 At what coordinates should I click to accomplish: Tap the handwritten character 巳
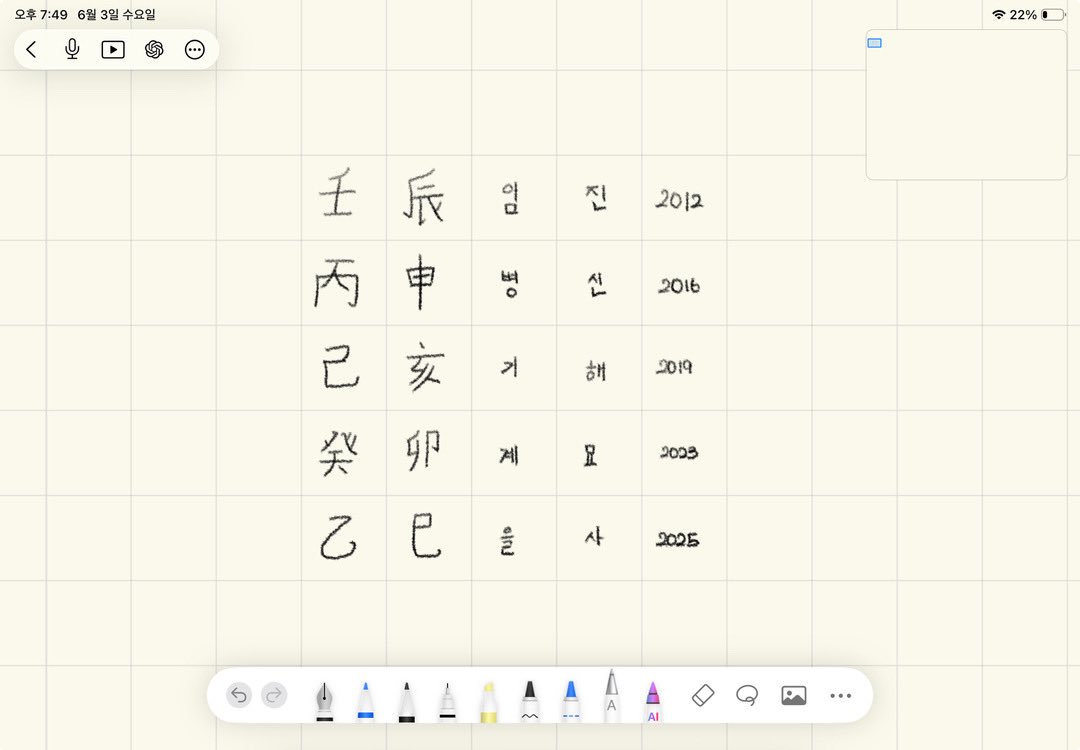click(x=425, y=535)
